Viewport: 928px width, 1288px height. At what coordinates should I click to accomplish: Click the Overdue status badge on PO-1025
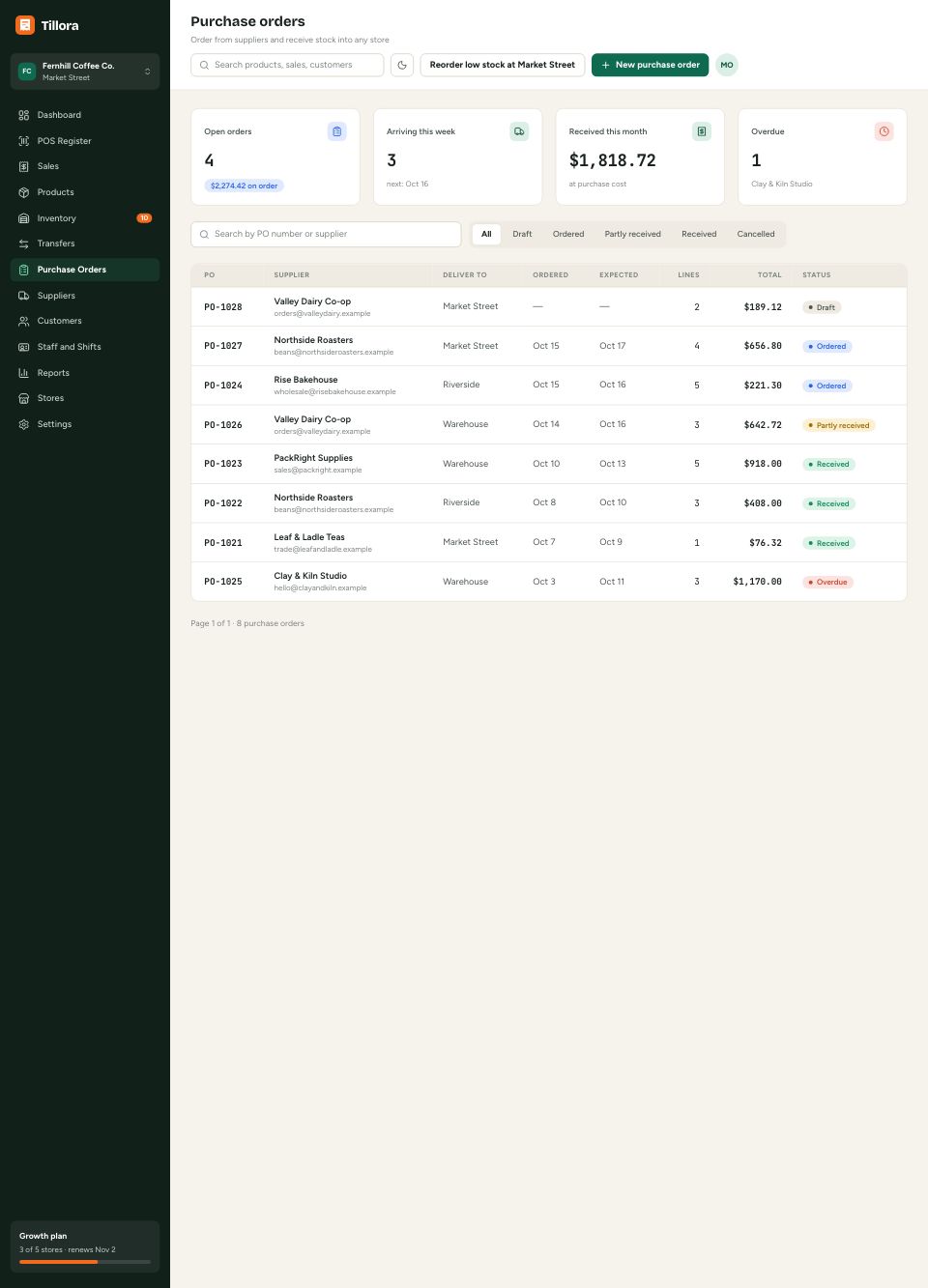(827, 582)
